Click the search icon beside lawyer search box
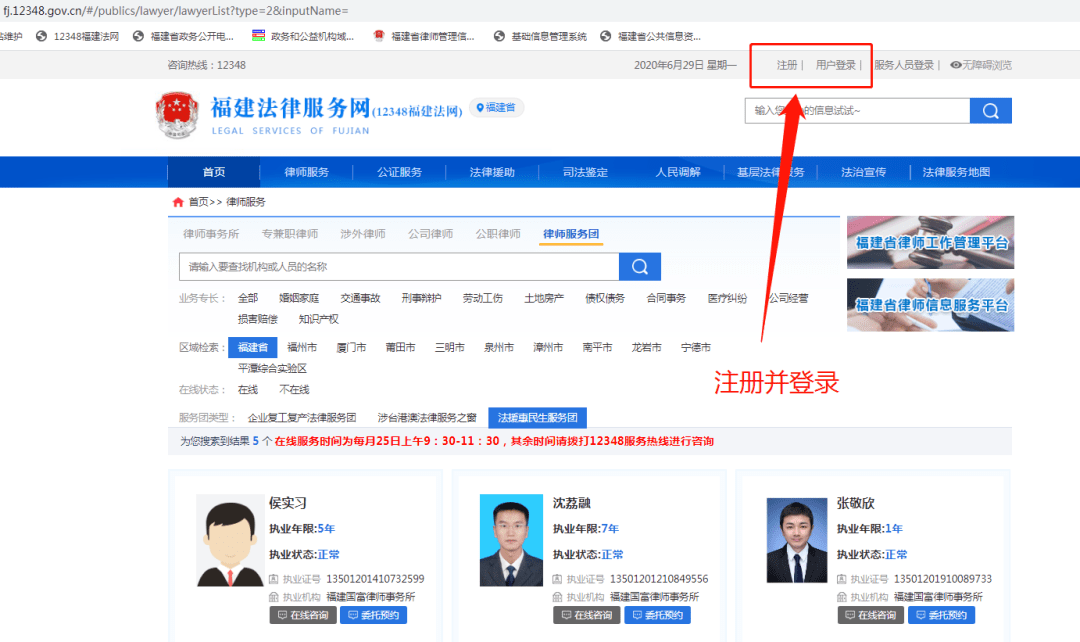This screenshot has width=1080, height=642. point(638,266)
